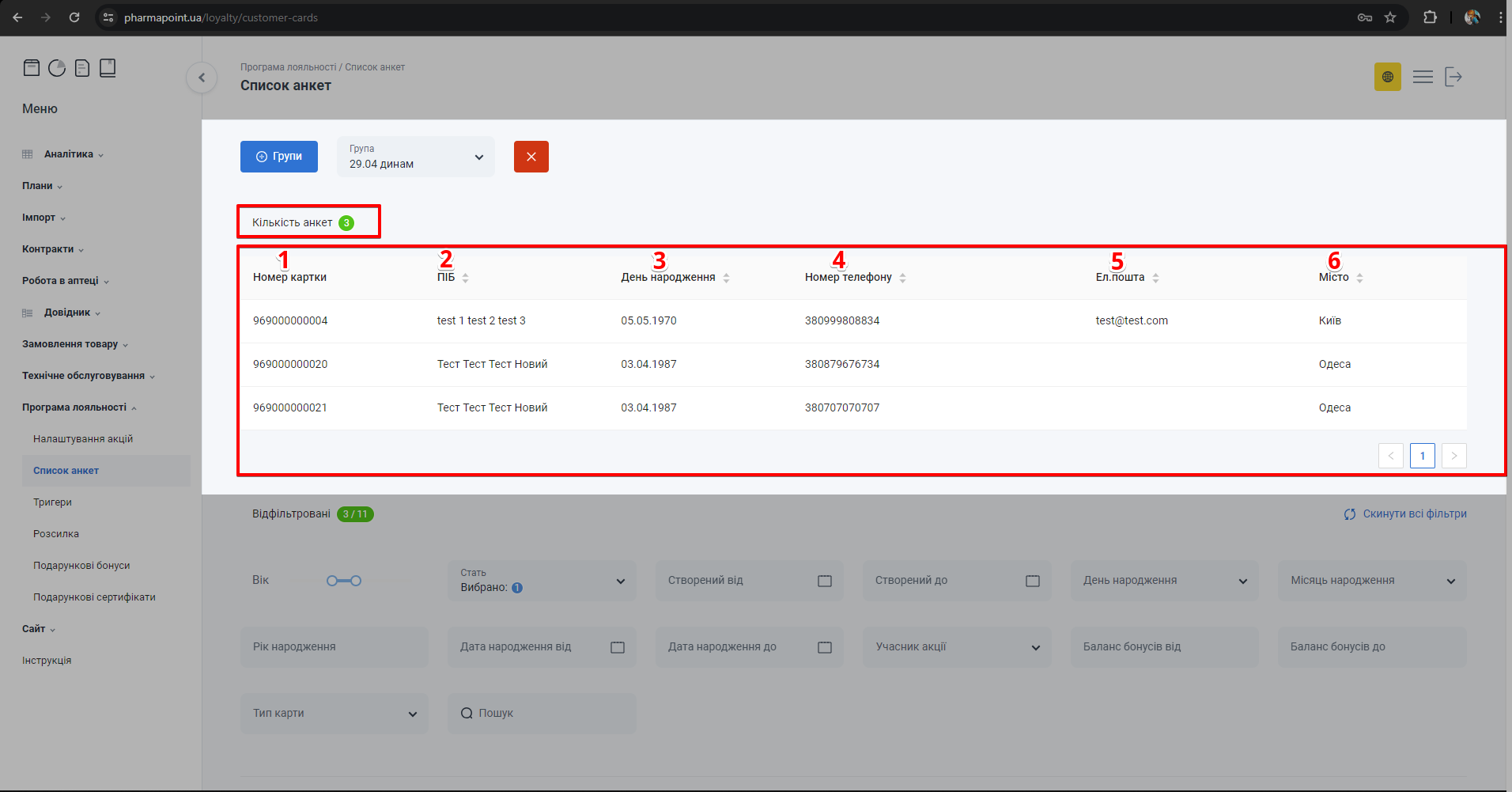The height and width of the screenshot is (792, 1512).
Task: Toggle sorting on Місто column
Action: [x=1359, y=278]
